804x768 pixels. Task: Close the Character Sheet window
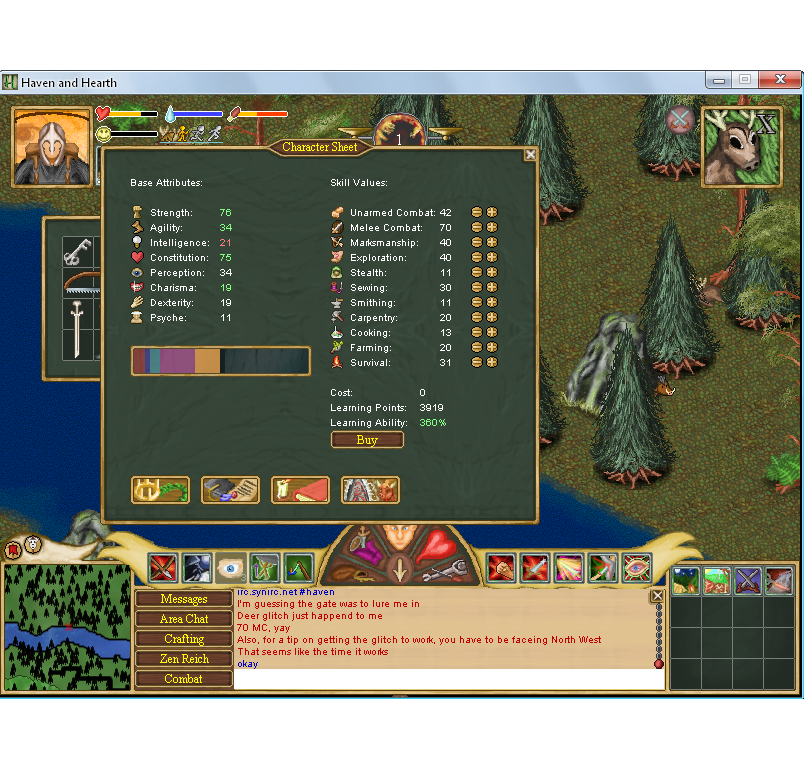530,154
